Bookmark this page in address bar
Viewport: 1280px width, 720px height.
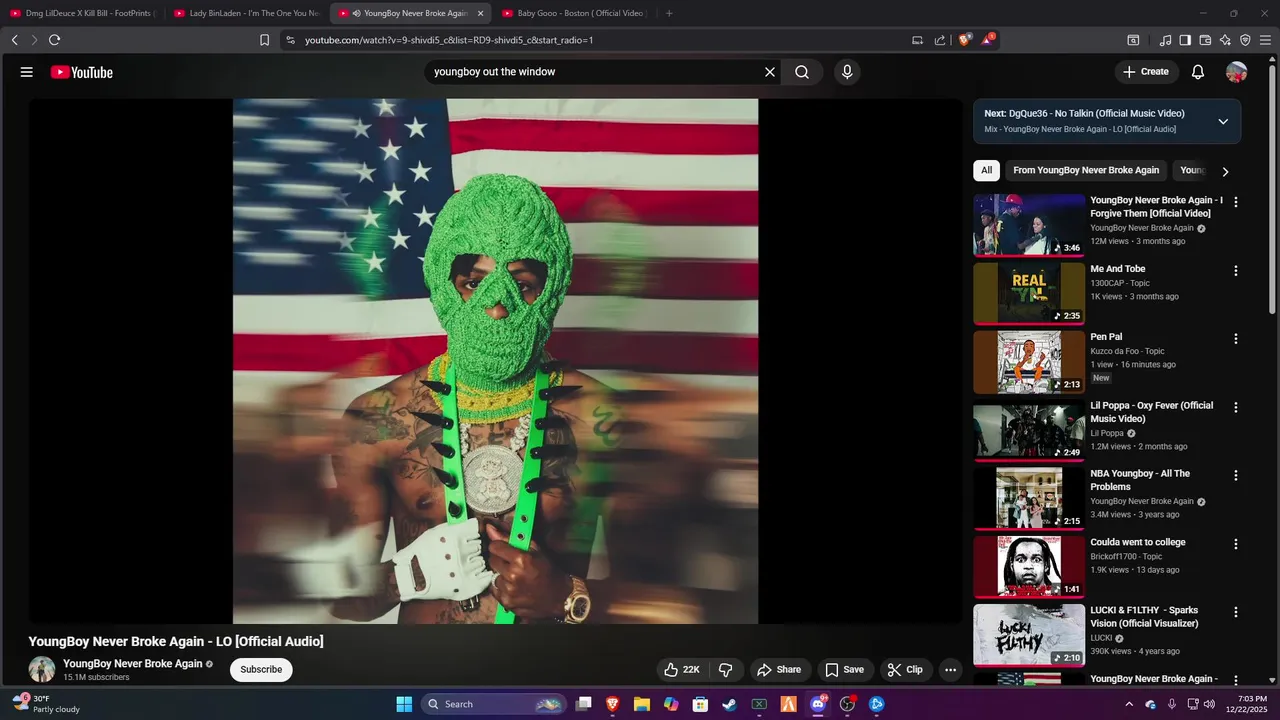[x=264, y=40]
